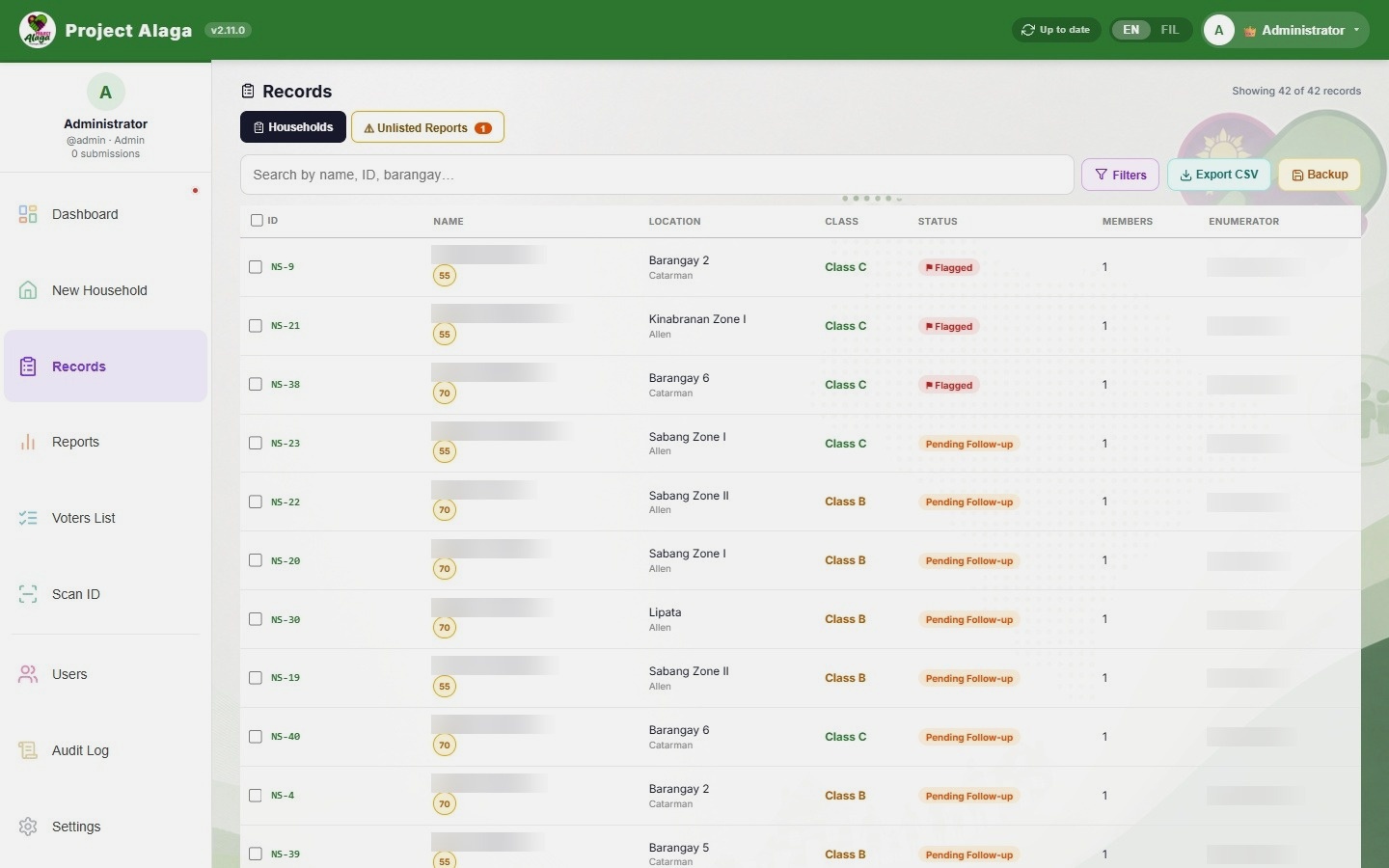Viewport: 1389px width, 868px height.
Task: Click the ENUMERATOR column header
Action: click(1243, 222)
